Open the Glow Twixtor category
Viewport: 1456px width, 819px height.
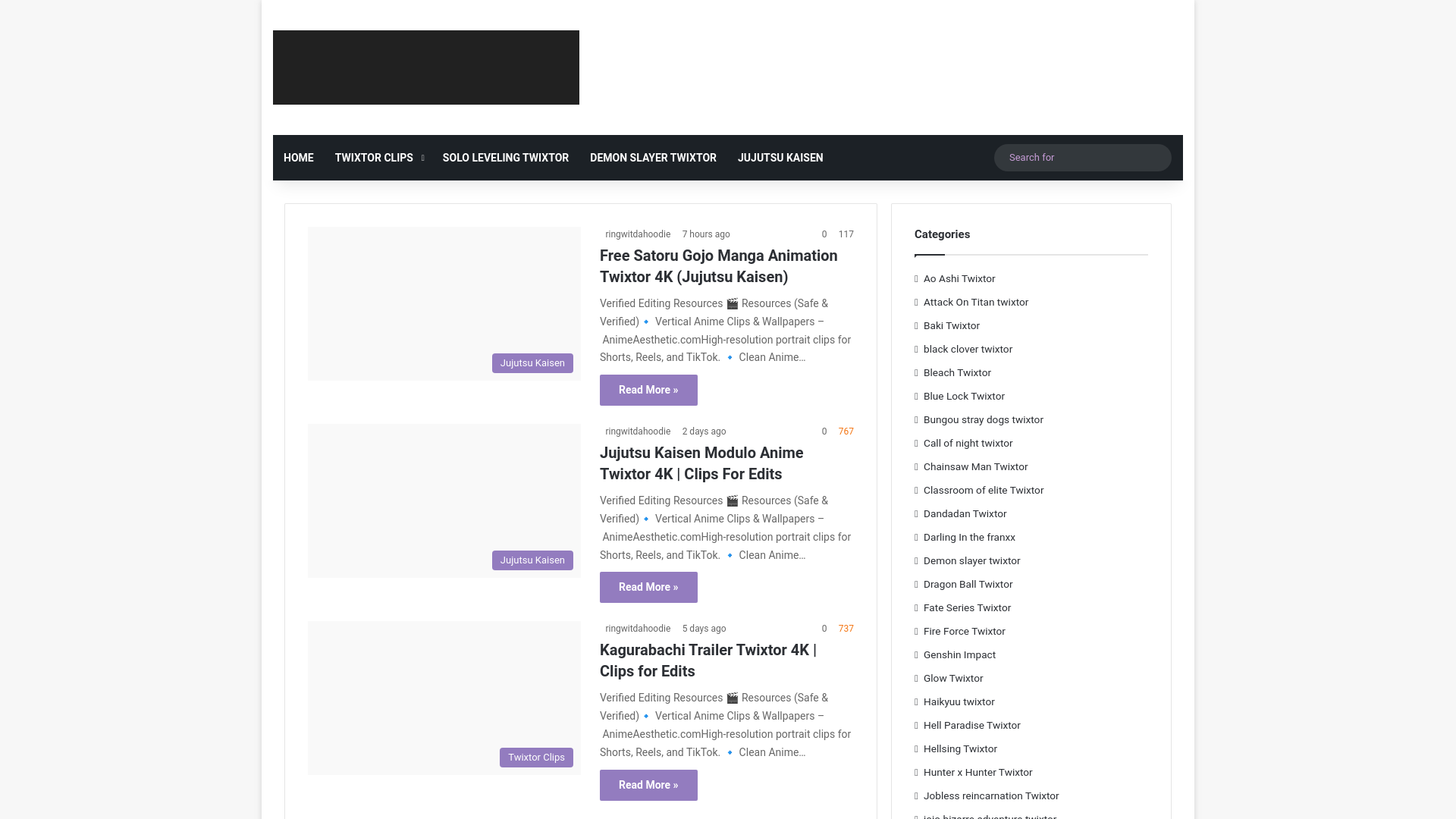(953, 679)
